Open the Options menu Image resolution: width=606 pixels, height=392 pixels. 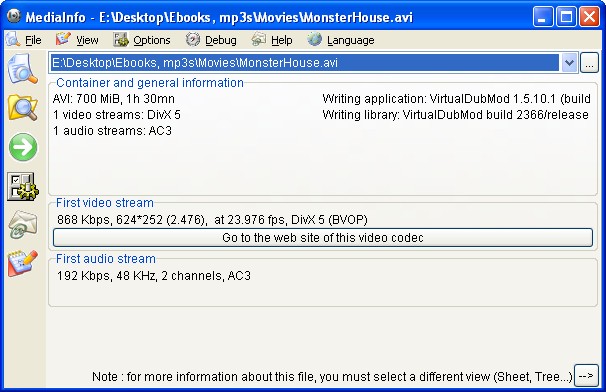(x=152, y=40)
